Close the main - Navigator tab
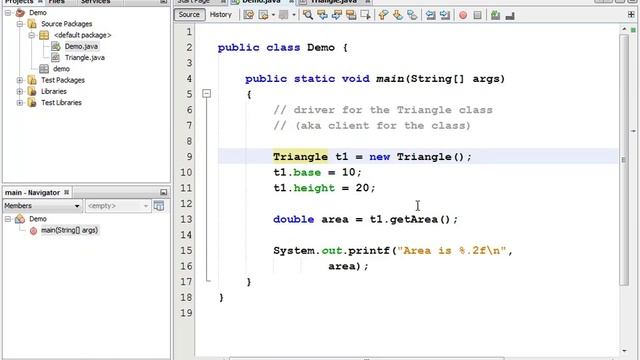Viewport: 640px width, 360px height. pyautogui.click(x=67, y=192)
